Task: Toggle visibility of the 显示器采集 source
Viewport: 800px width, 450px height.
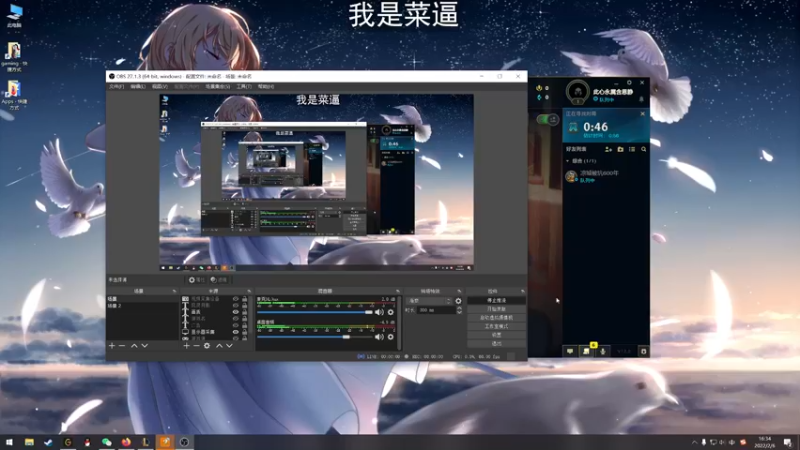Action: (236, 332)
